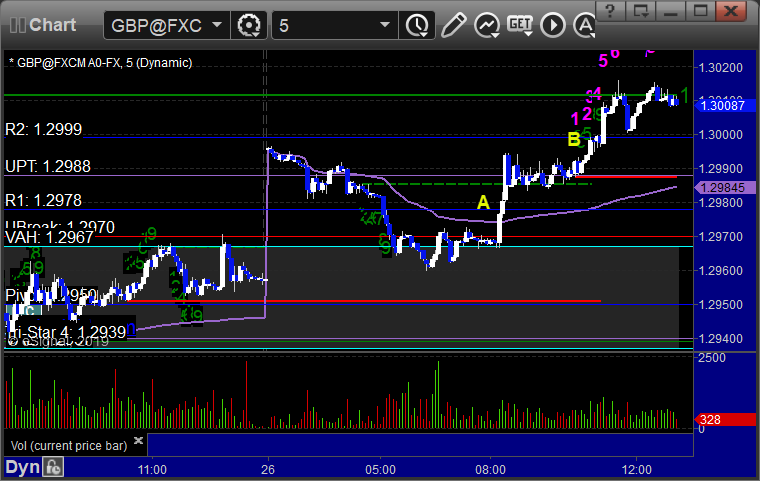Click the 05:00 time axis label
The width and height of the screenshot is (760, 481).
pos(380,469)
